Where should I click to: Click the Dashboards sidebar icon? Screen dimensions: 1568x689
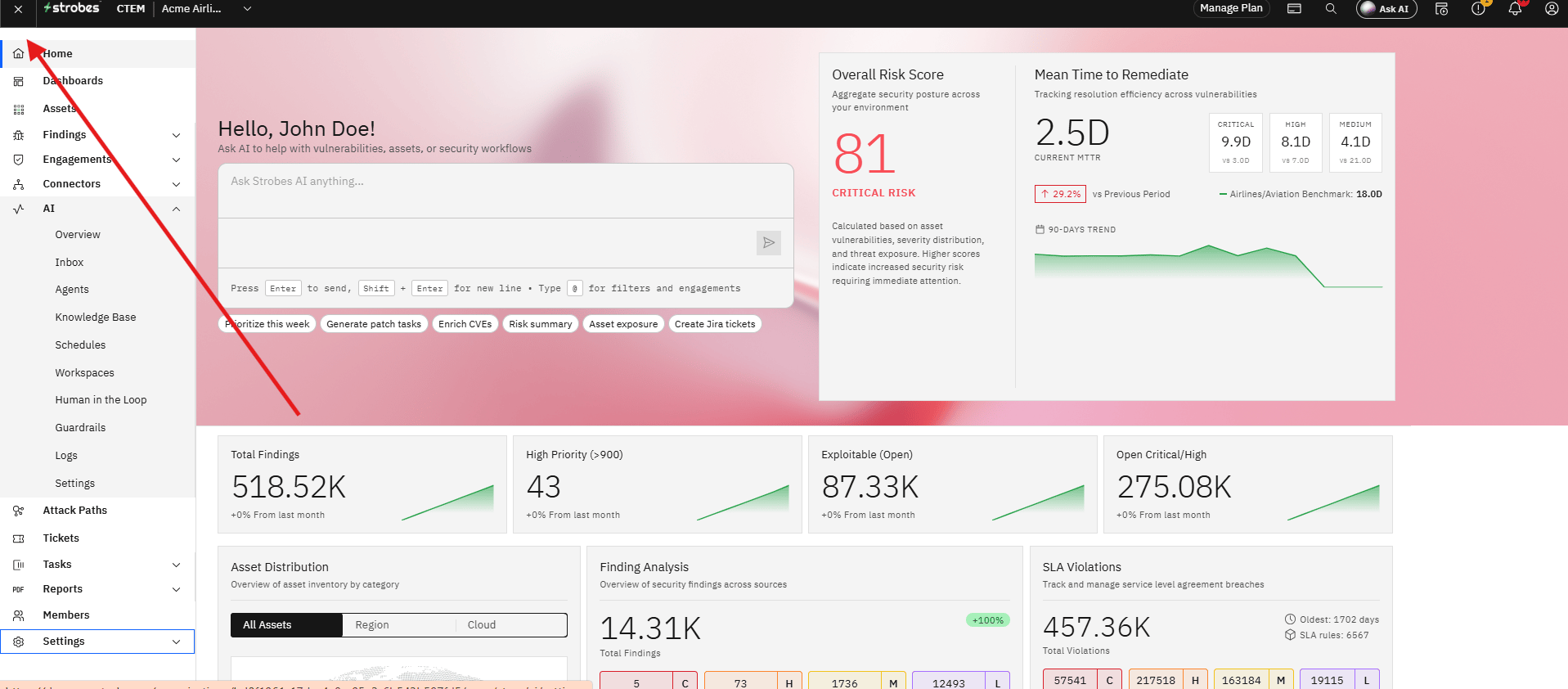point(19,81)
